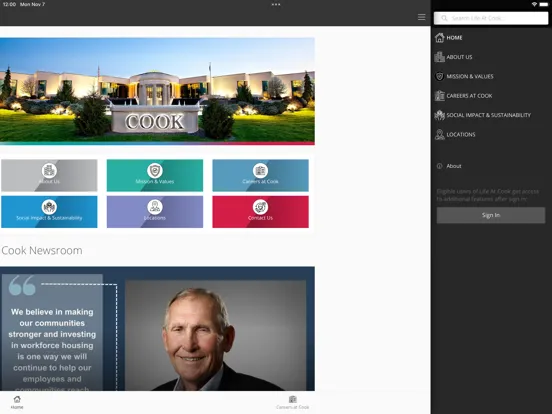Click the Cook Newsroom heading

click(x=42, y=250)
